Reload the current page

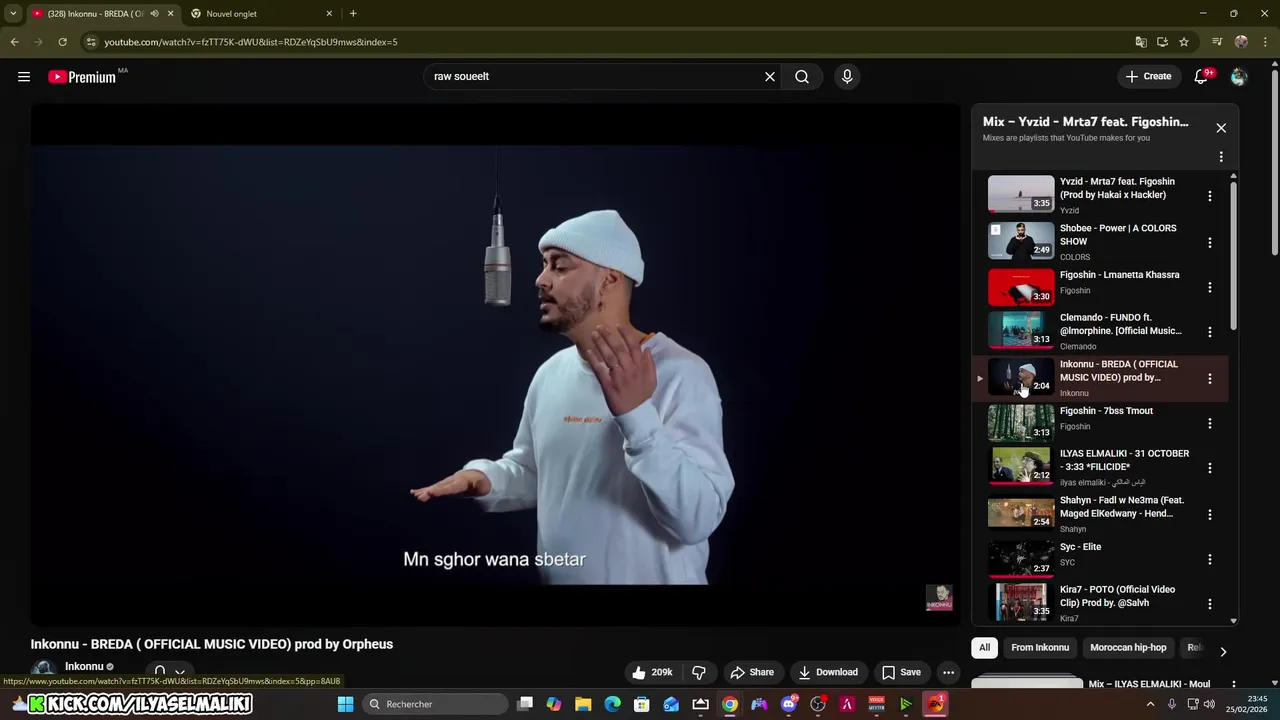click(62, 42)
